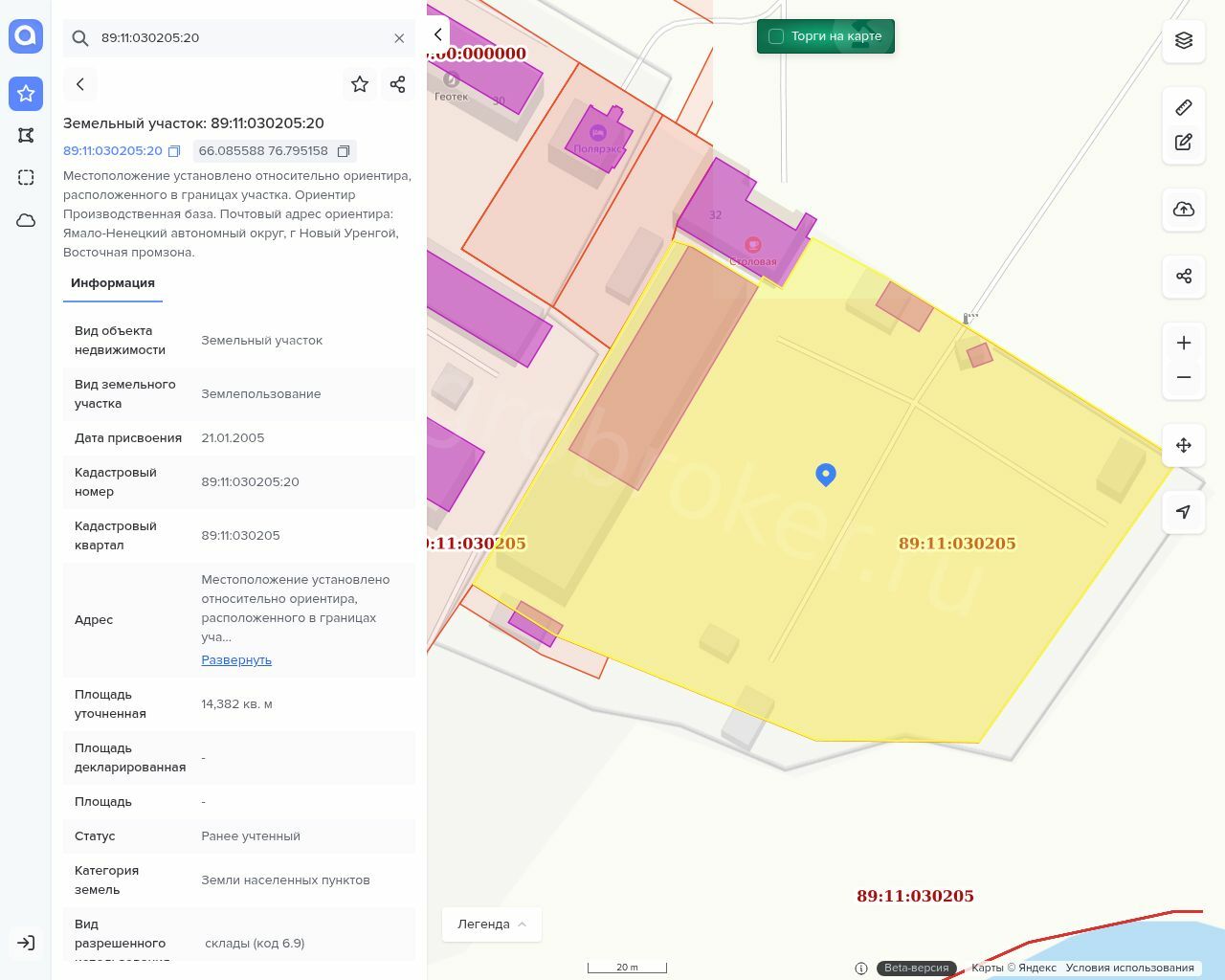1225x980 pixels.
Task: Open login via sidebar bottom icon
Action: pyautogui.click(x=26, y=943)
